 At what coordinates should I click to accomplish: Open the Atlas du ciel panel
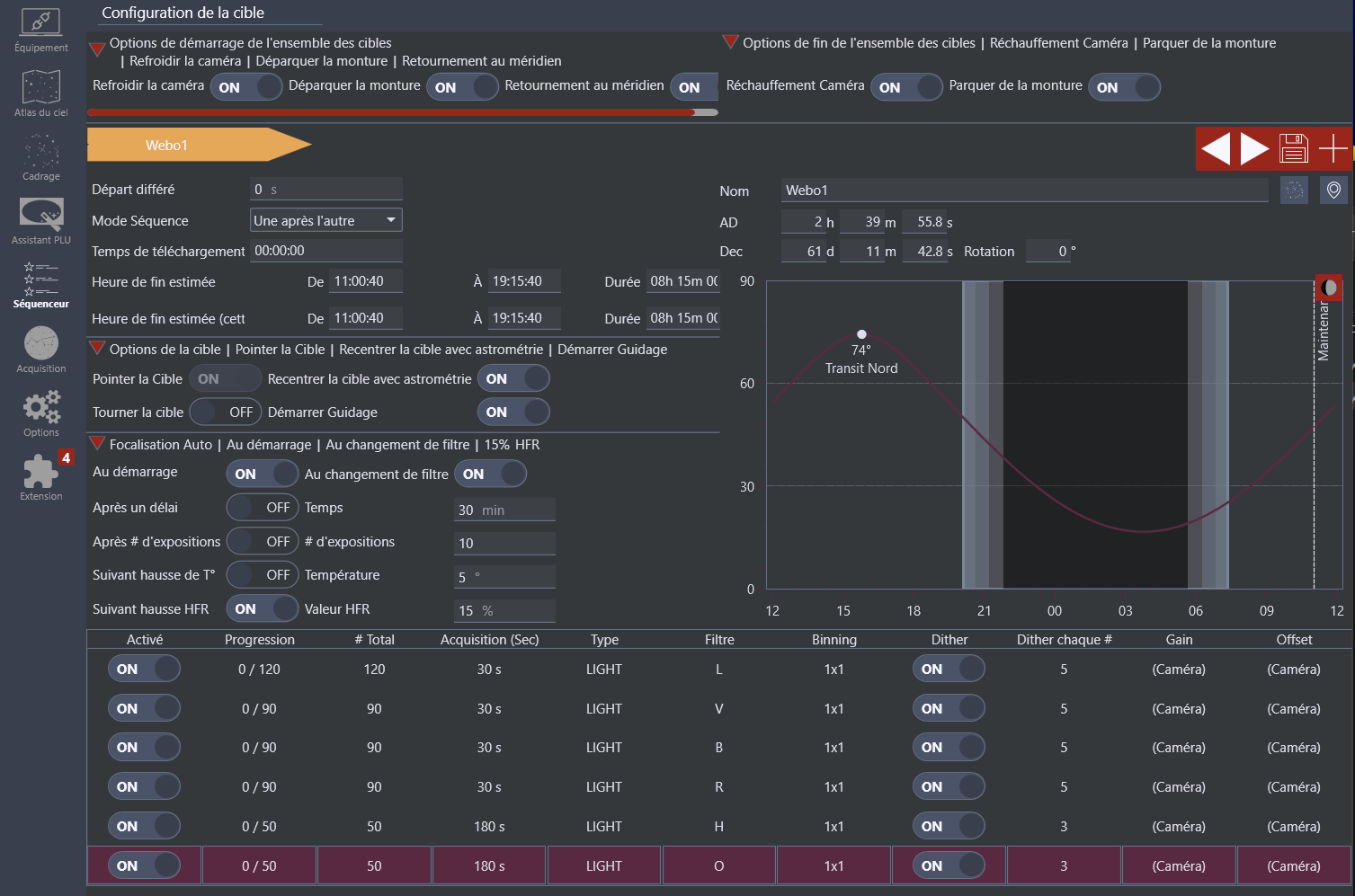pyautogui.click(x=41, y=94)
